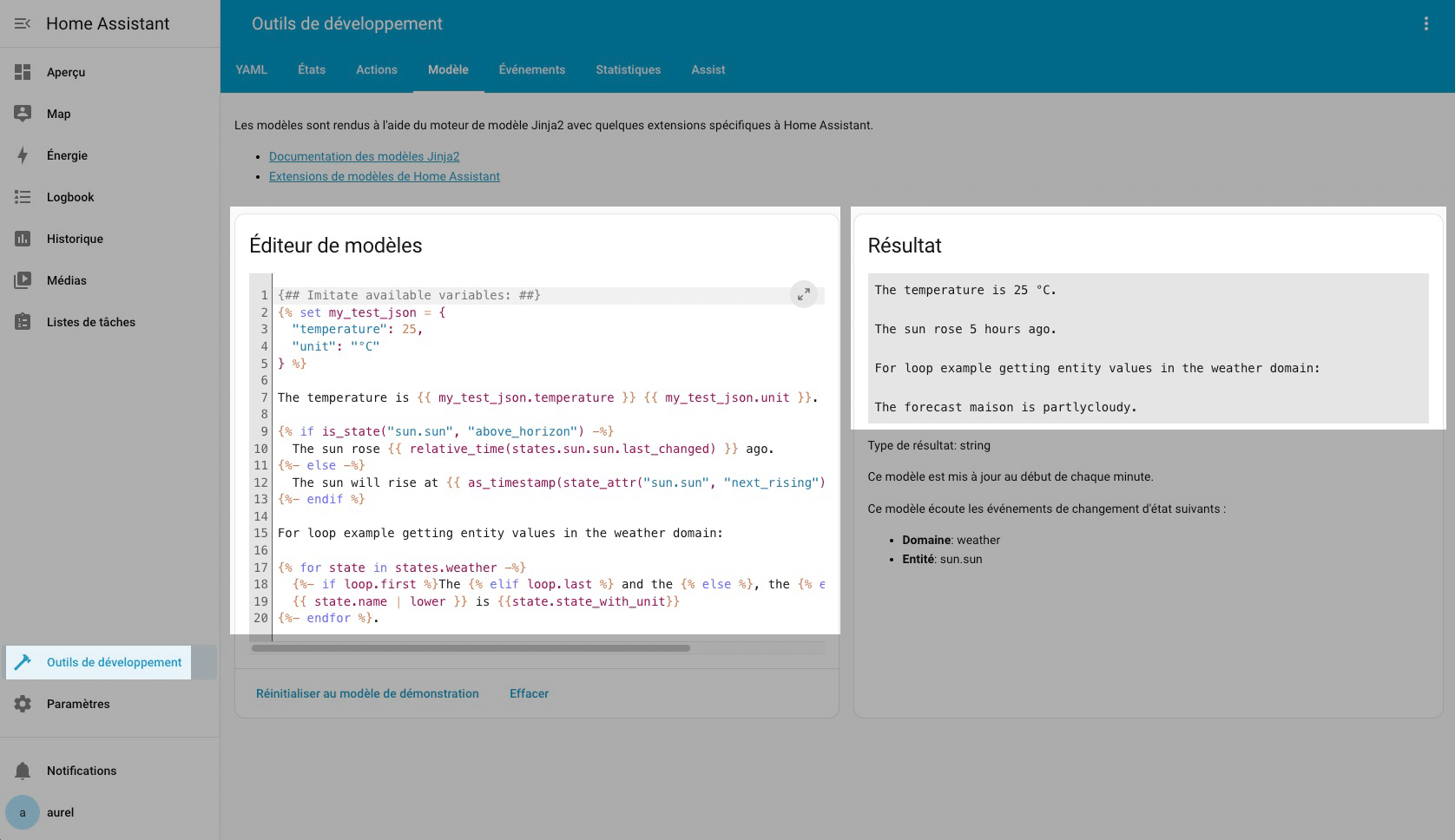Open the Map sidebar entry
This screenshot has height=840, width=1455.
click(109, 114)
